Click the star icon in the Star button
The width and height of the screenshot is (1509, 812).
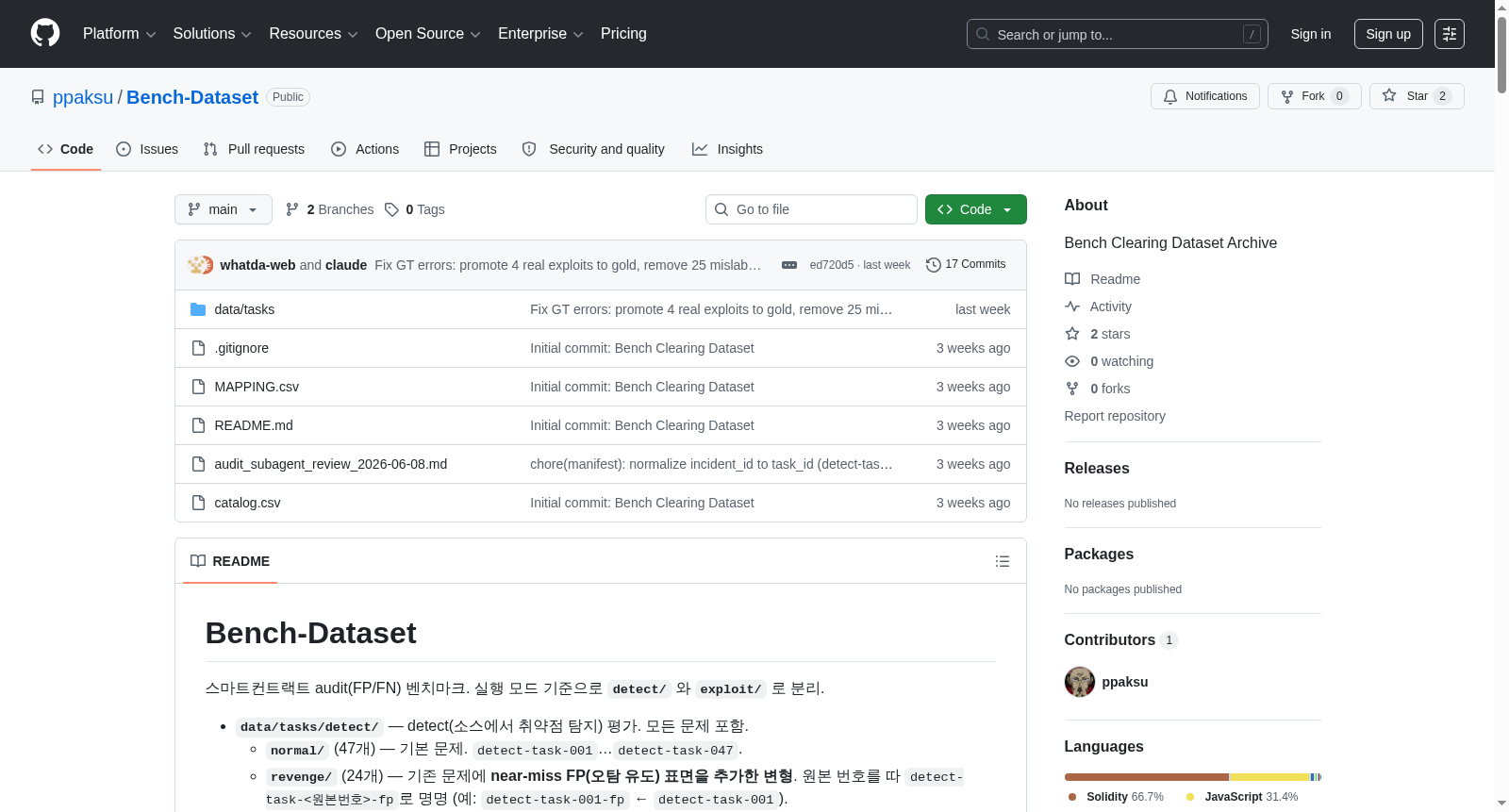click(x=1389, y=96)
